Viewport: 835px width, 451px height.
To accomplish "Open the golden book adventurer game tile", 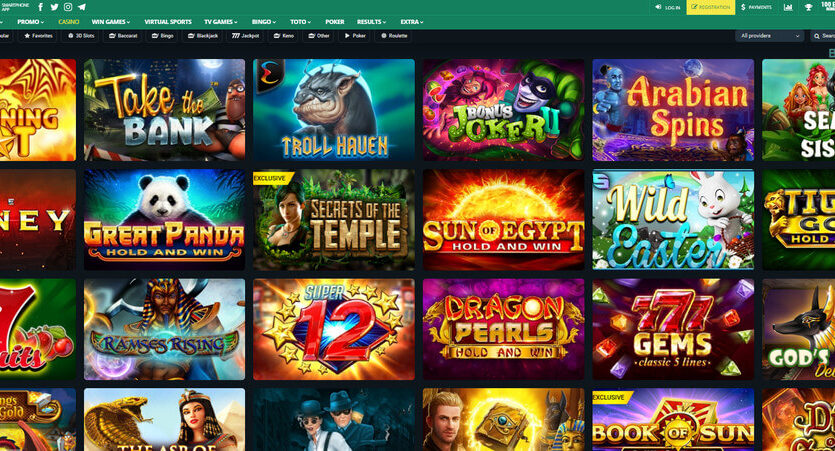I will click(503, 420).
